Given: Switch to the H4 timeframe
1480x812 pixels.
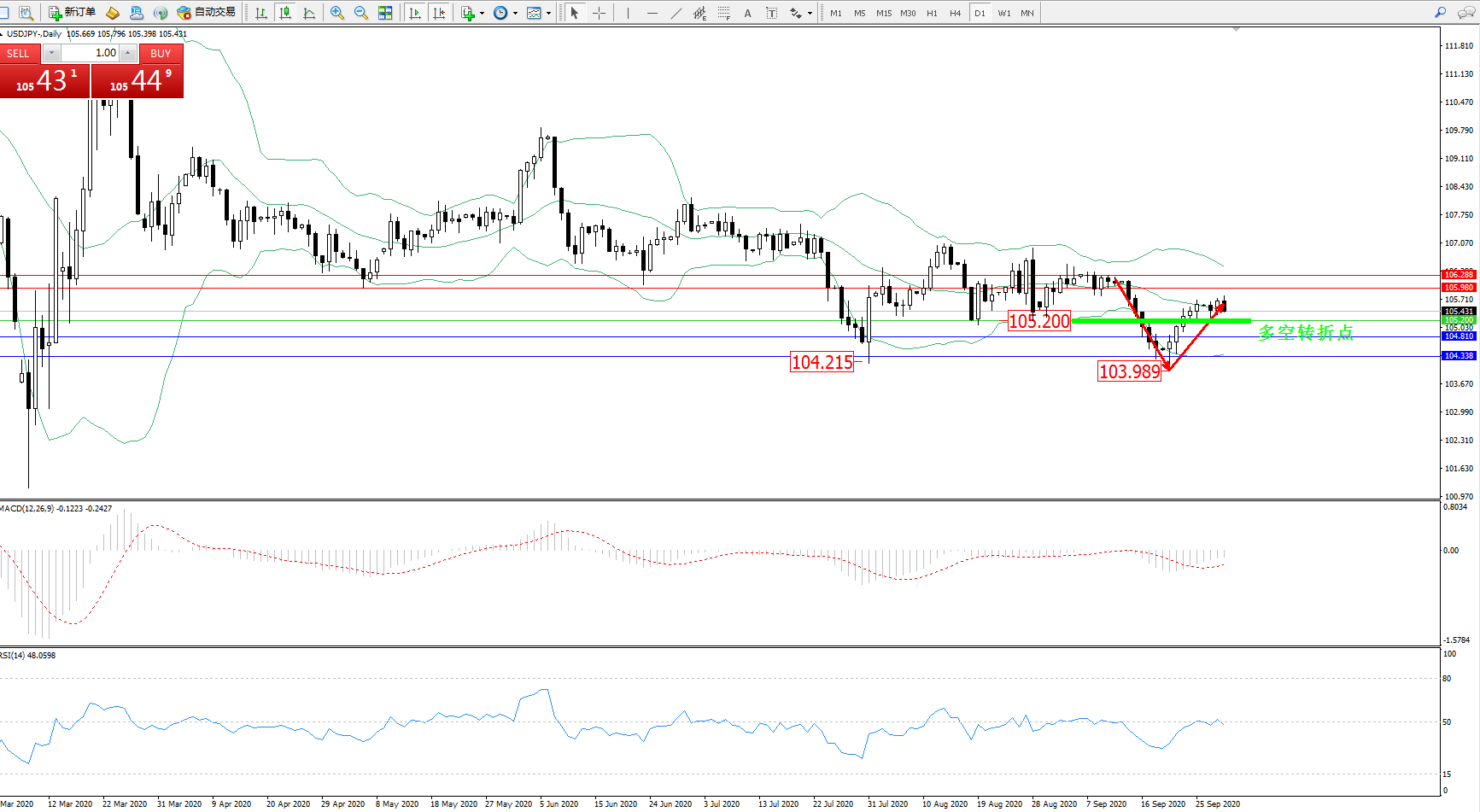Looking at the screenshot, I should 955,13.
